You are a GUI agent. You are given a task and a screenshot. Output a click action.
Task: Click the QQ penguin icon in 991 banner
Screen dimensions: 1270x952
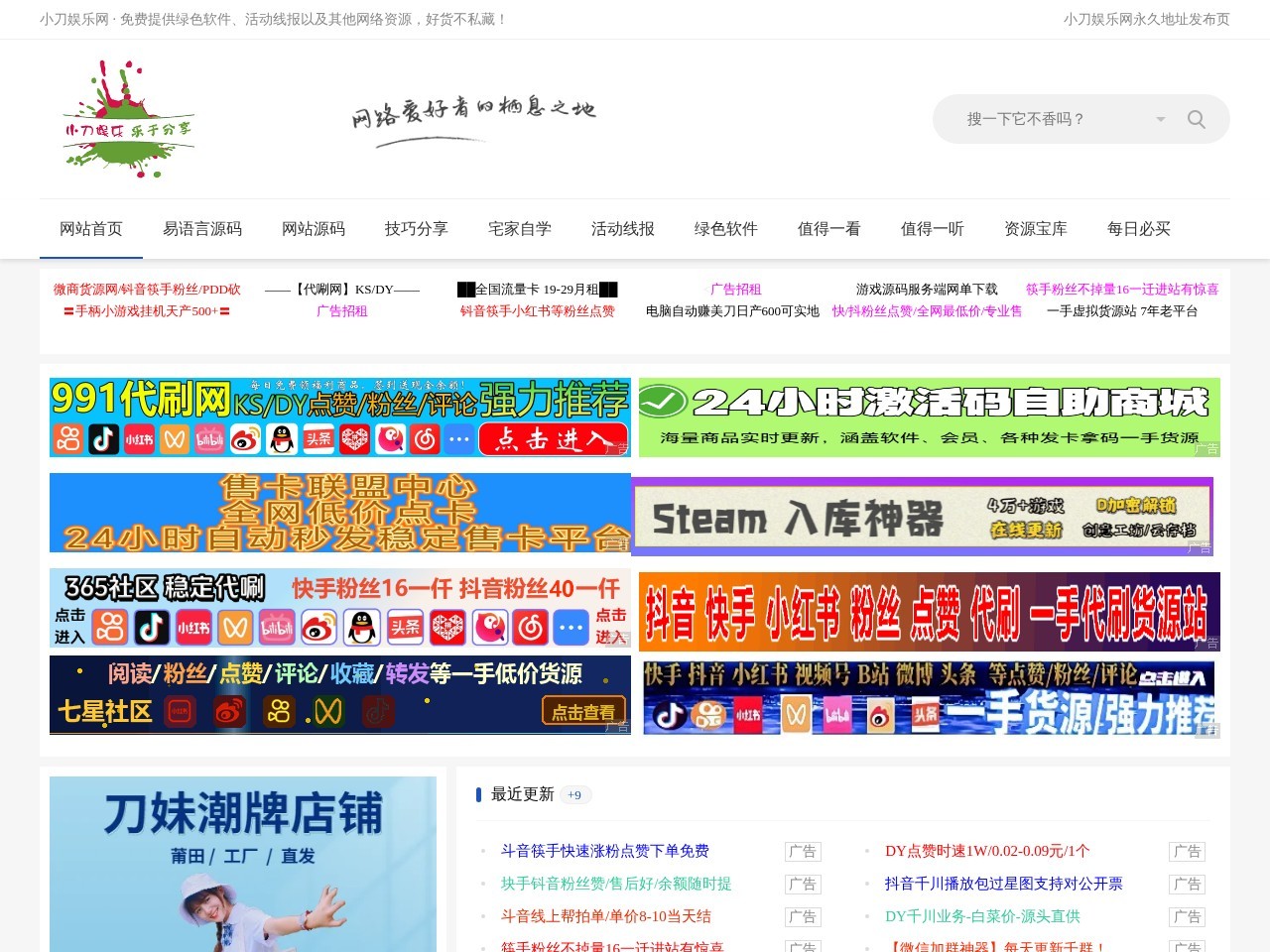click(282, 439)
